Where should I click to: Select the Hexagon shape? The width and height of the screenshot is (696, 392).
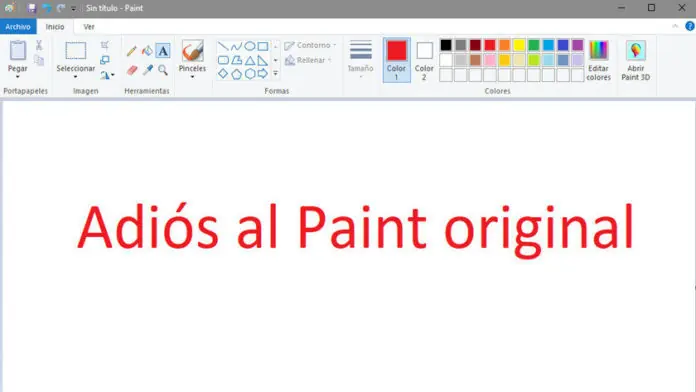[x=250, y=74]
